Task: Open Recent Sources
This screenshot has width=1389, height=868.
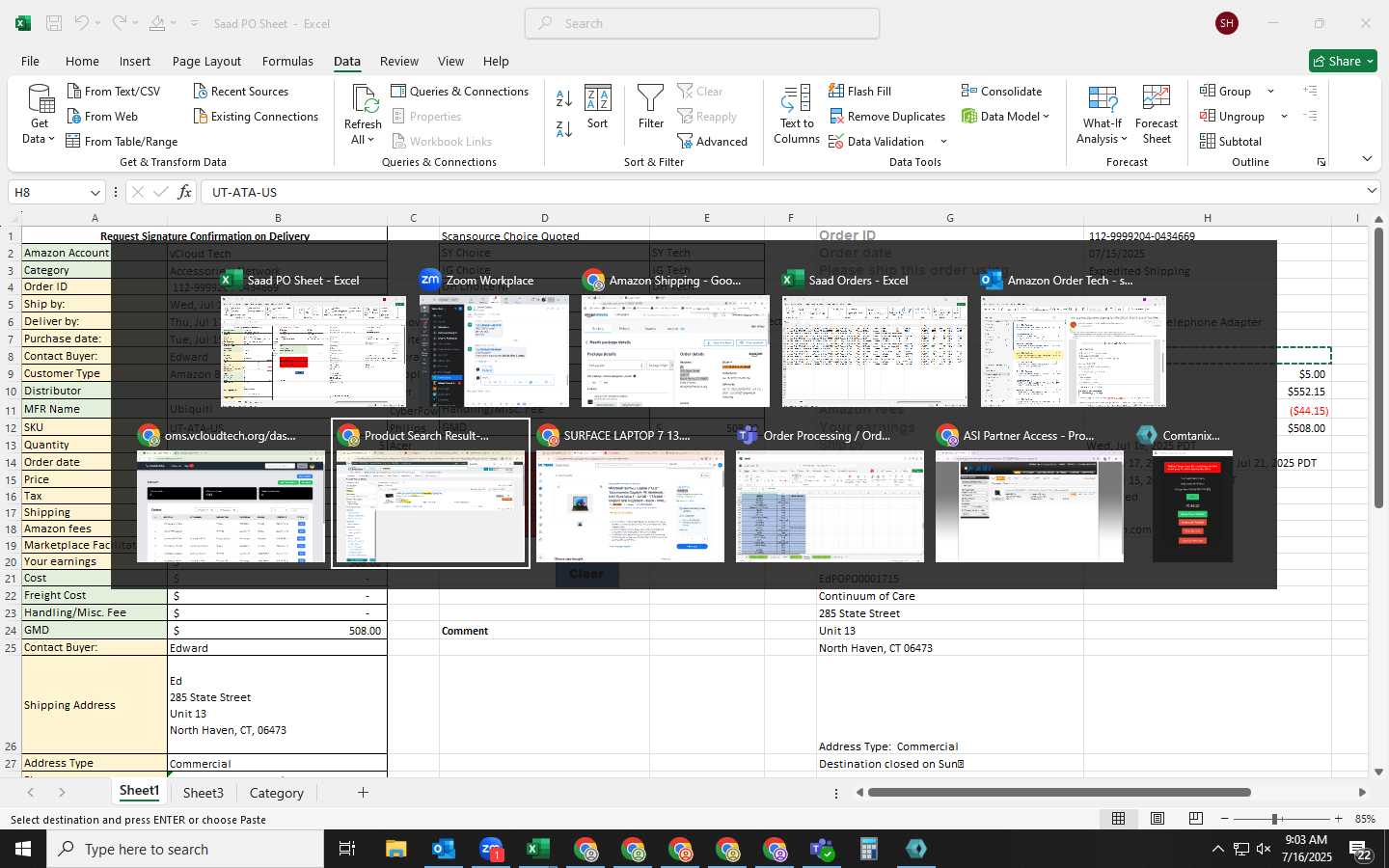Action: 241,92
